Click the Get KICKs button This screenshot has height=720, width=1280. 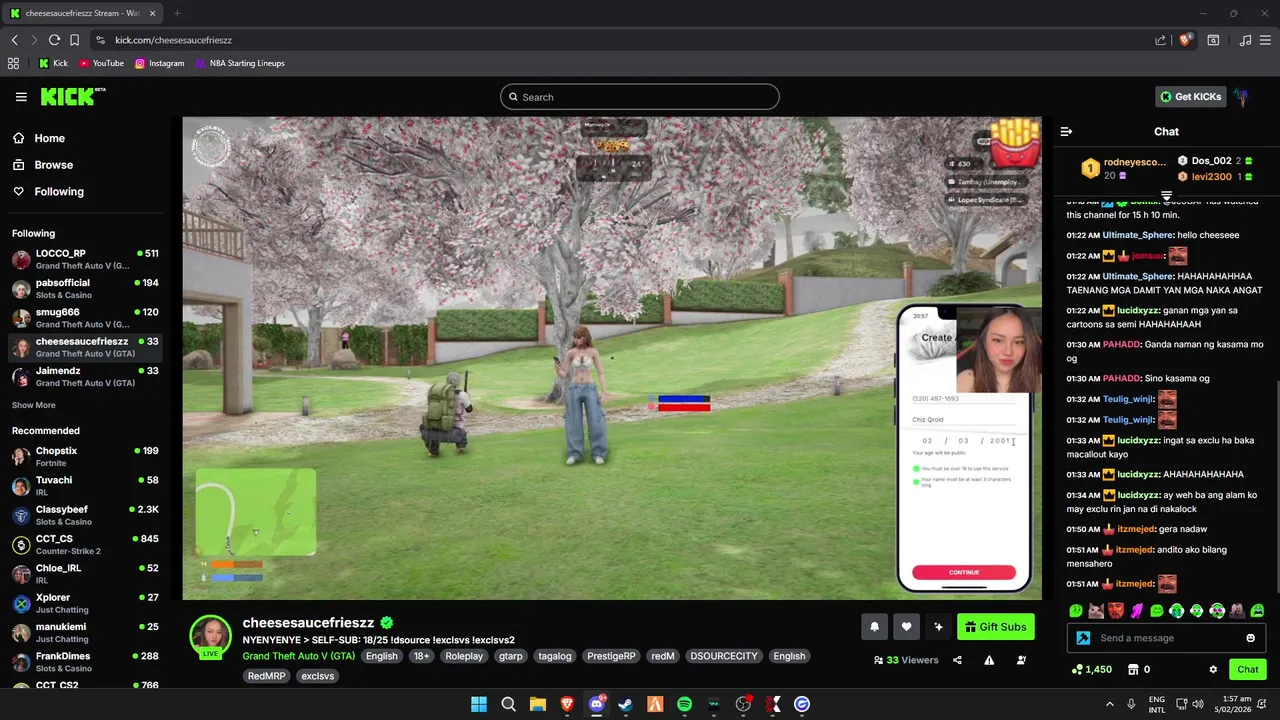[1190, 97]
